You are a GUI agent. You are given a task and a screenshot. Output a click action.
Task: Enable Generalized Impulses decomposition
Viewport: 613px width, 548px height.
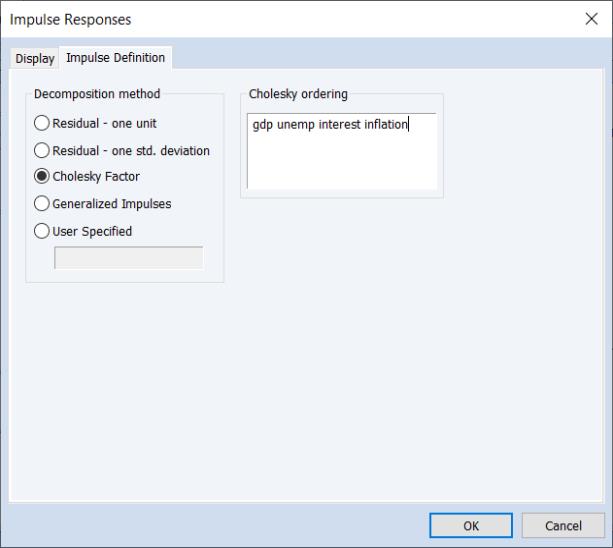point(42,204)
